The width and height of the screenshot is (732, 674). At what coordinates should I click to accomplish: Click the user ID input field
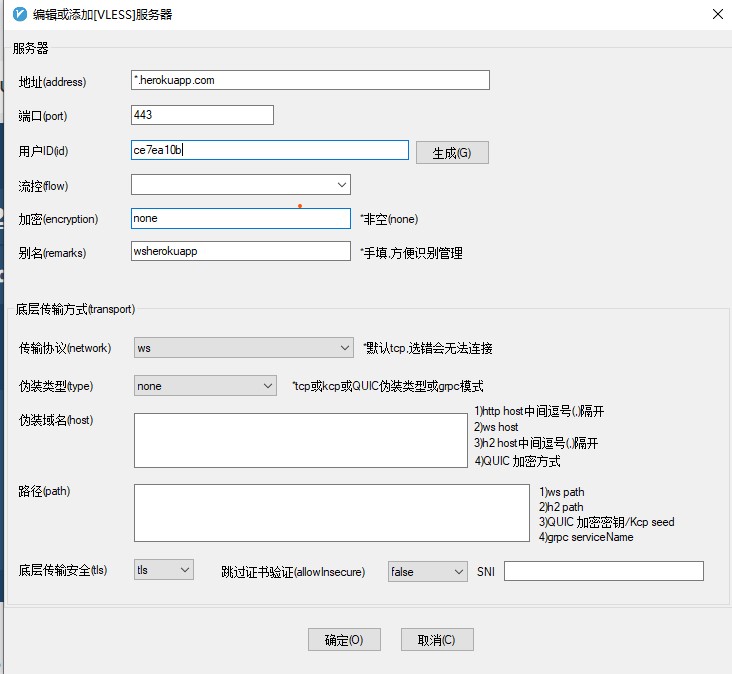(x=270, y=150)
